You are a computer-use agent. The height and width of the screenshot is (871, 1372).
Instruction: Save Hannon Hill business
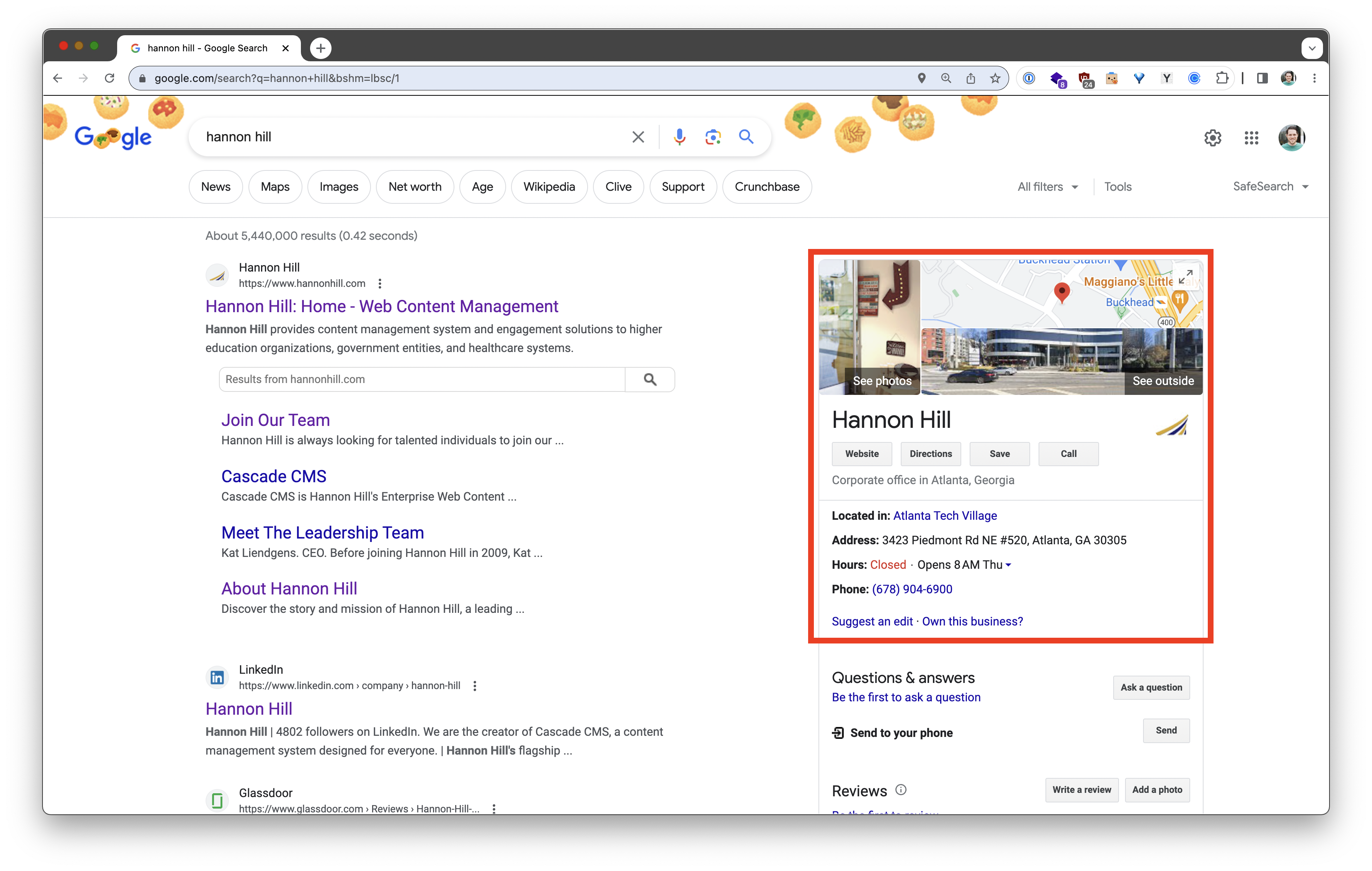coord(1000,454)
